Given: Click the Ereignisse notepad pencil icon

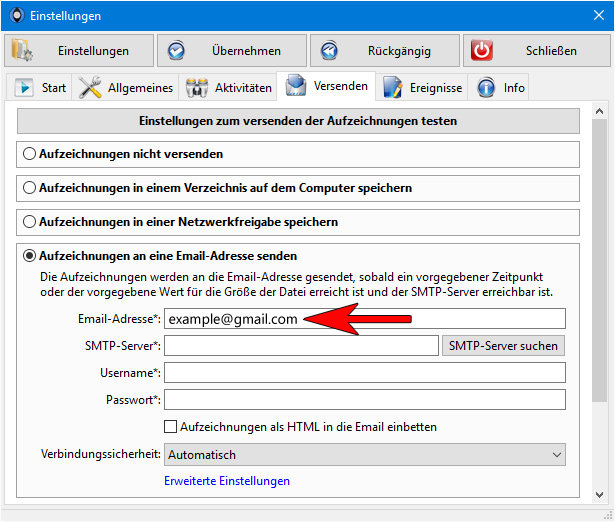Looking at the screenshot, I should [393, 87].
